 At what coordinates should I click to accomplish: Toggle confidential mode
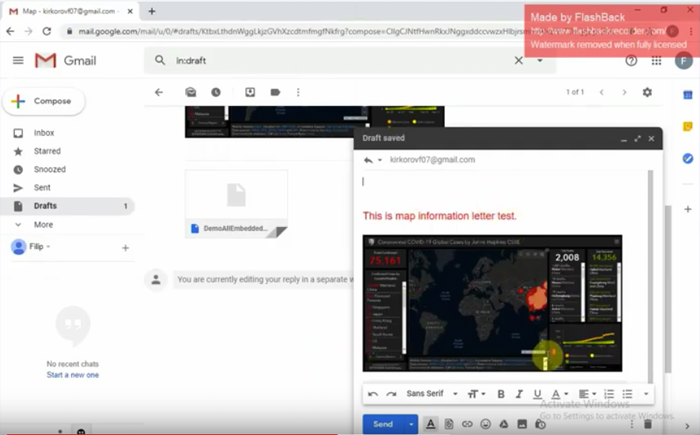pyautogui.click(x=540, y=424)
